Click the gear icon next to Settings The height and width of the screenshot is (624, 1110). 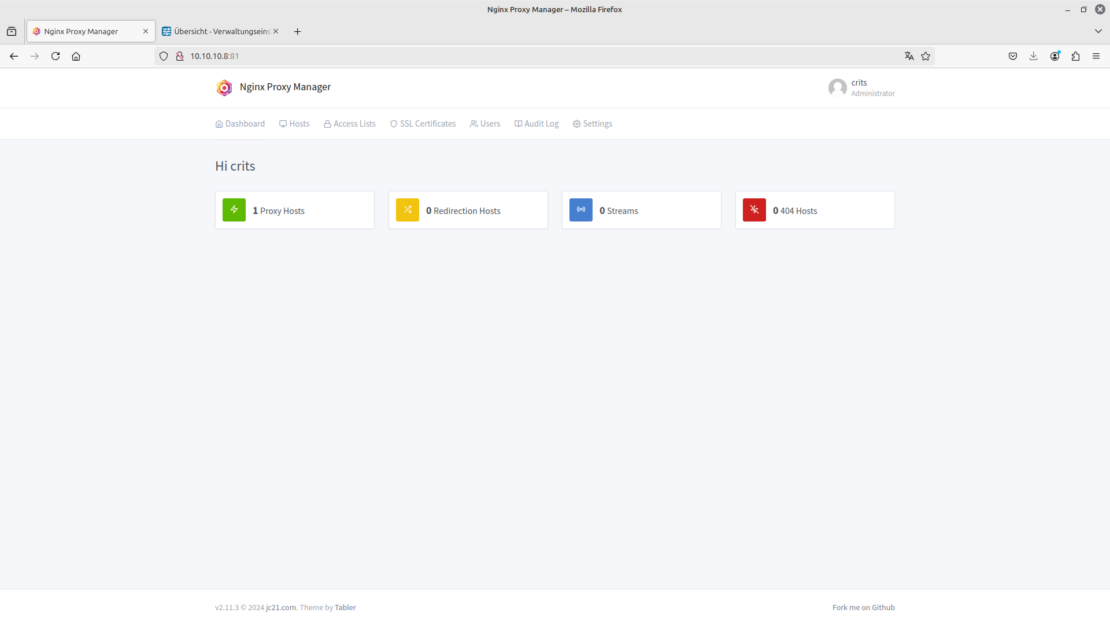coord(574,123)
